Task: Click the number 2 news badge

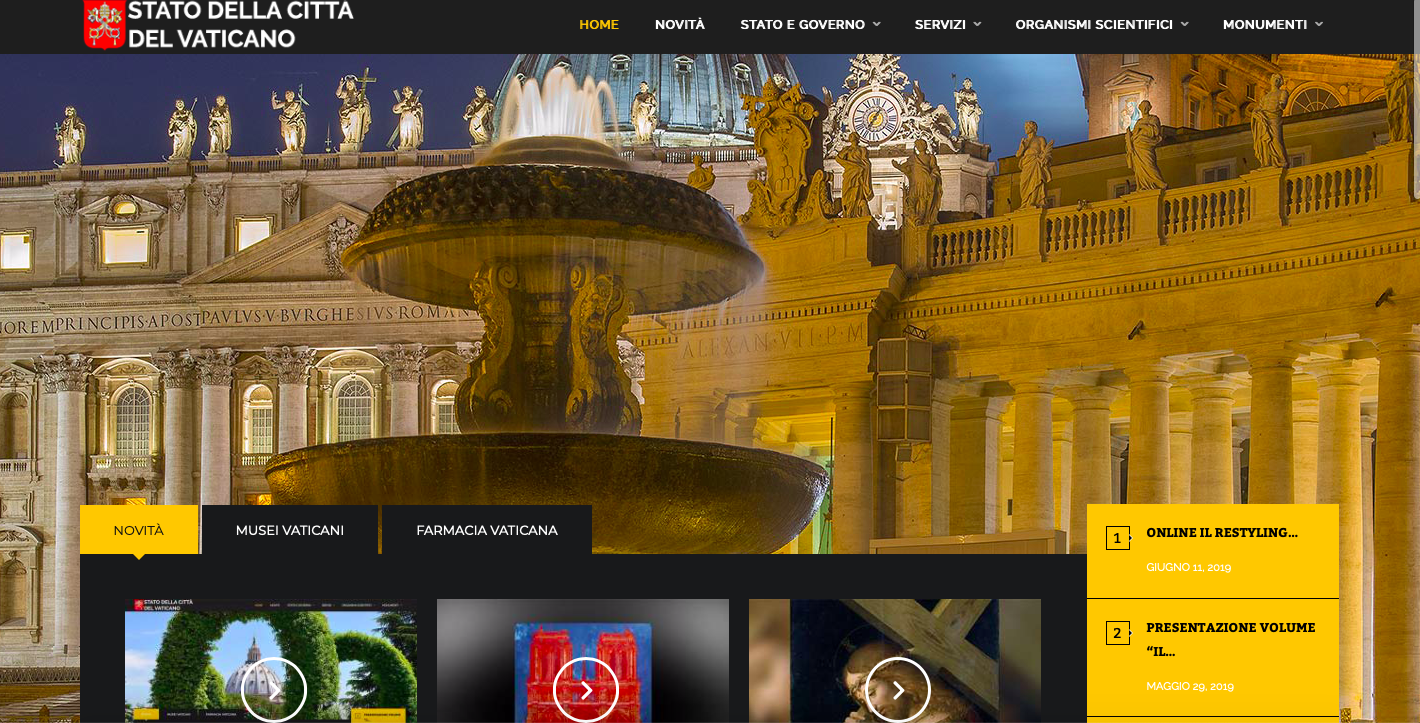Action: pyautogui.click(x=1117, y=633)
